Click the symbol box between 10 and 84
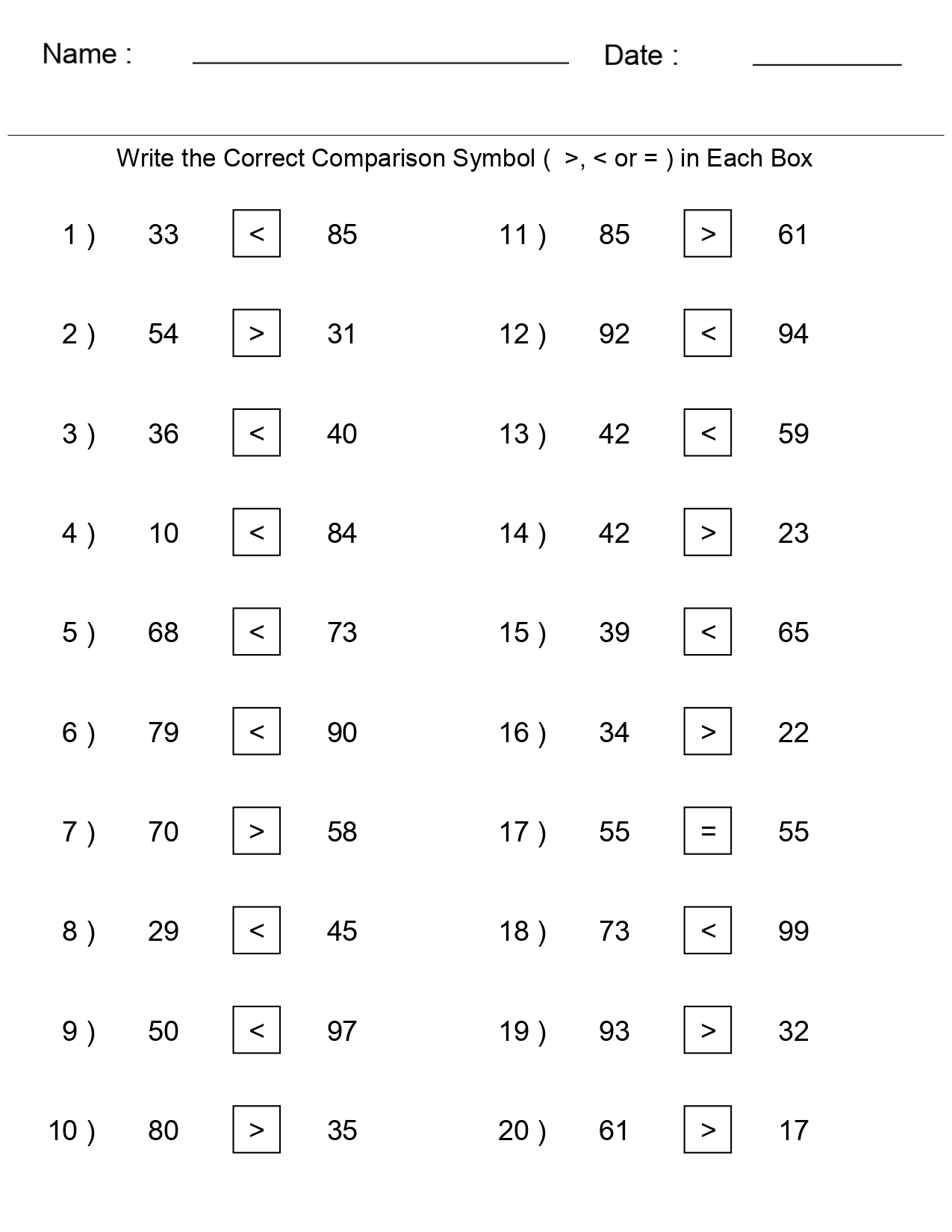 (256, 532)
